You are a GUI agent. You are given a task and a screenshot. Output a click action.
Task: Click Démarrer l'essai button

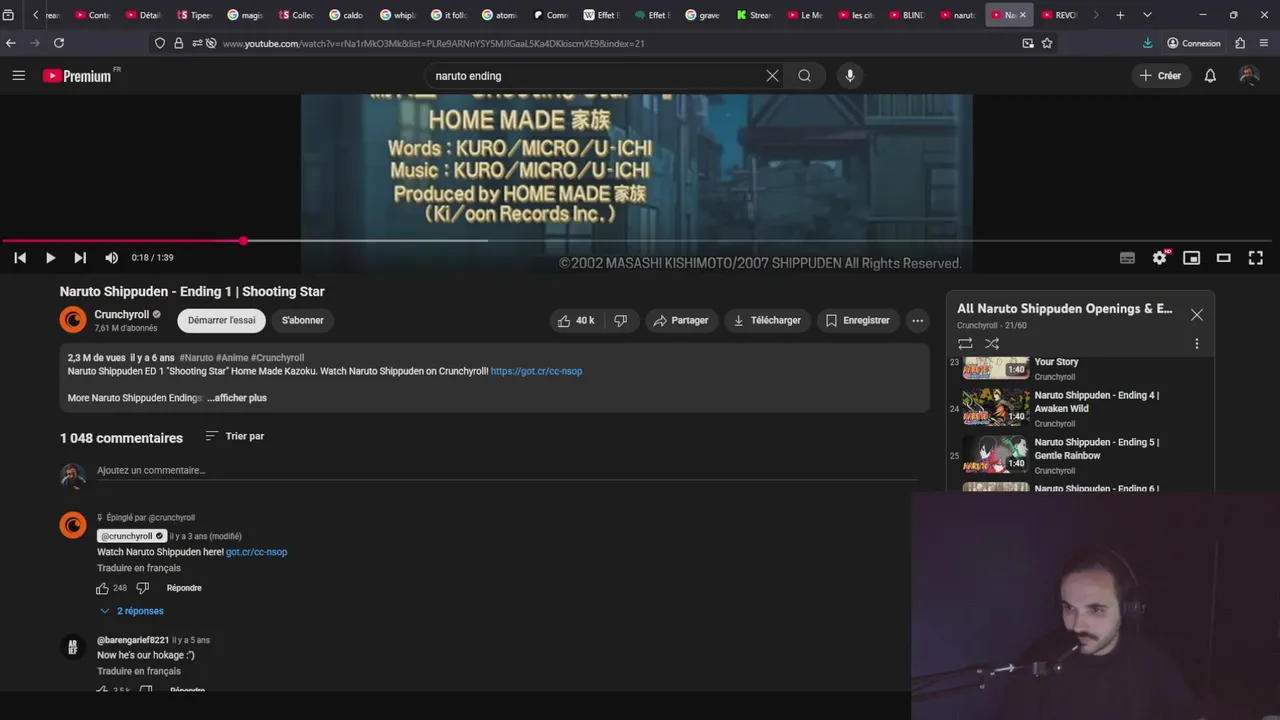point(222,320)
